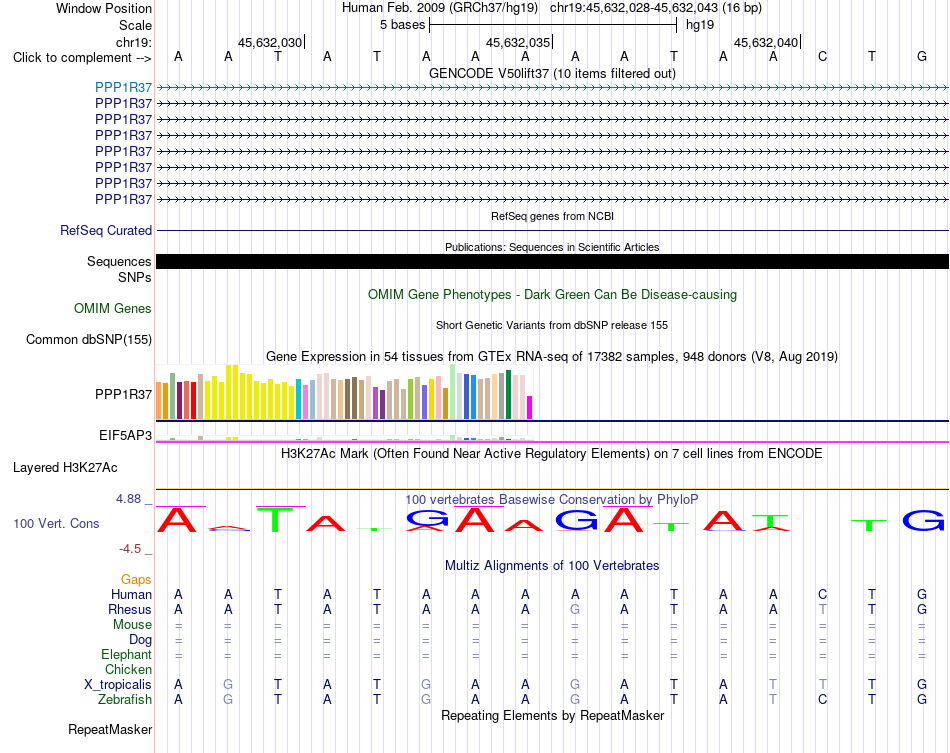Screen dimensions: 950x753
Task: Open the OMIM Genes track label
Action: [x=113, y=308]
